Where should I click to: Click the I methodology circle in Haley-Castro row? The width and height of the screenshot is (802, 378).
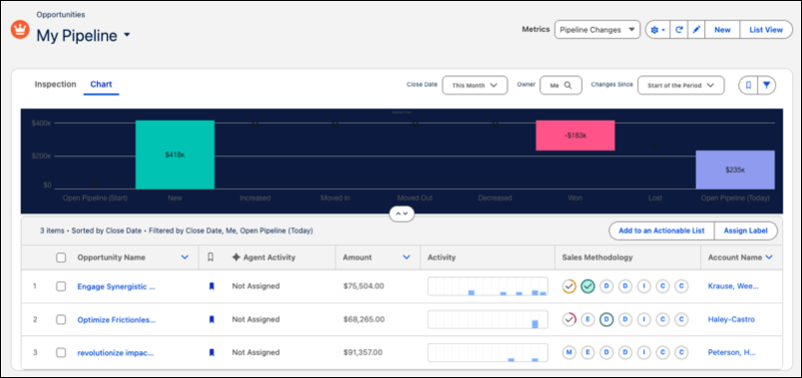(643, 319)
